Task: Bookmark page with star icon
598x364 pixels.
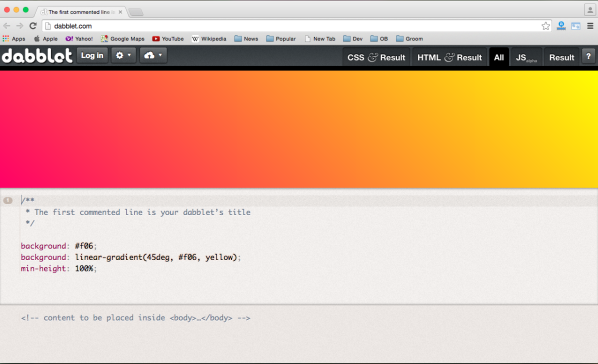Action: (x=546, y=26)
